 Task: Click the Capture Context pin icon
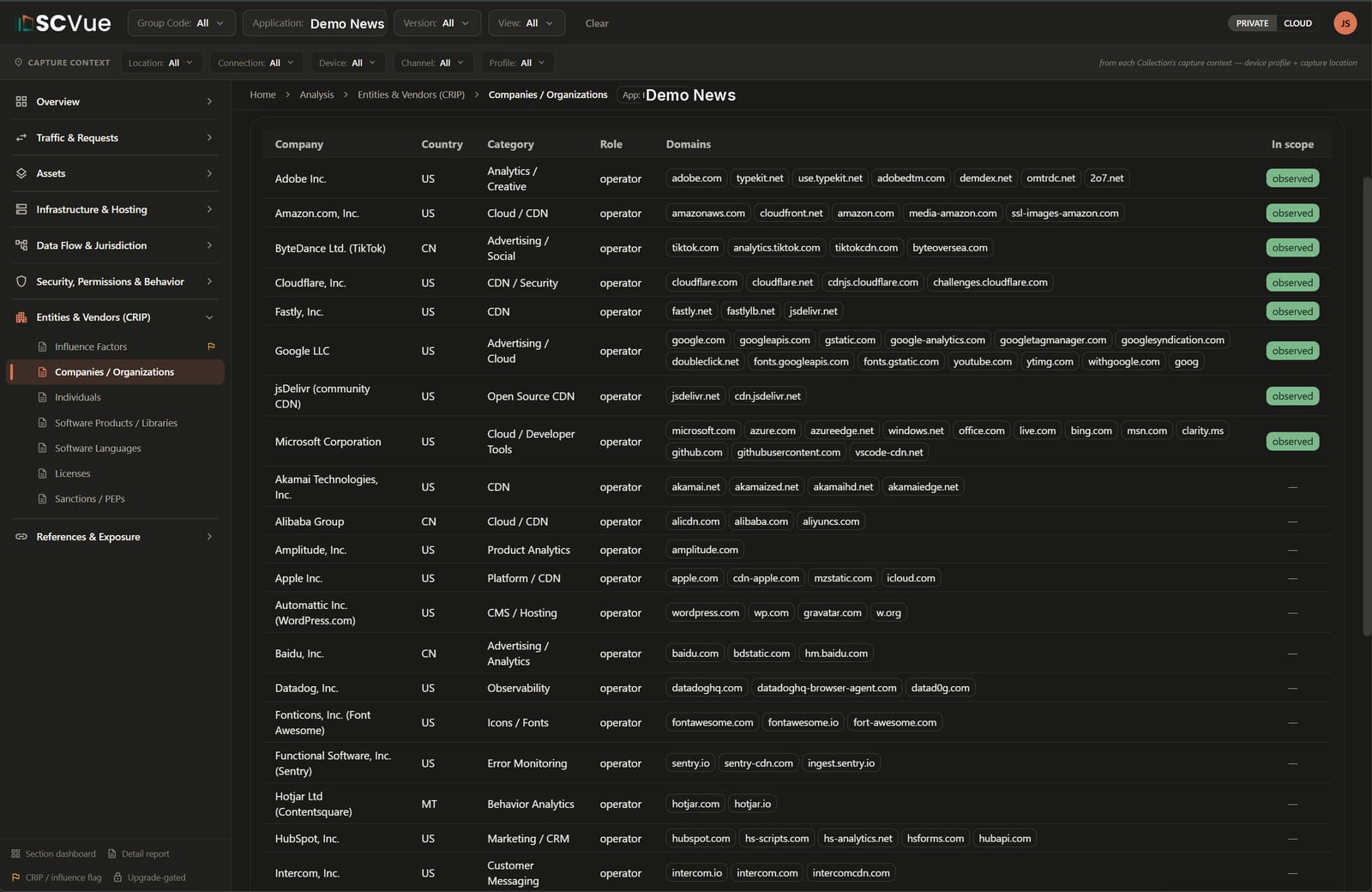pos(19,63)
